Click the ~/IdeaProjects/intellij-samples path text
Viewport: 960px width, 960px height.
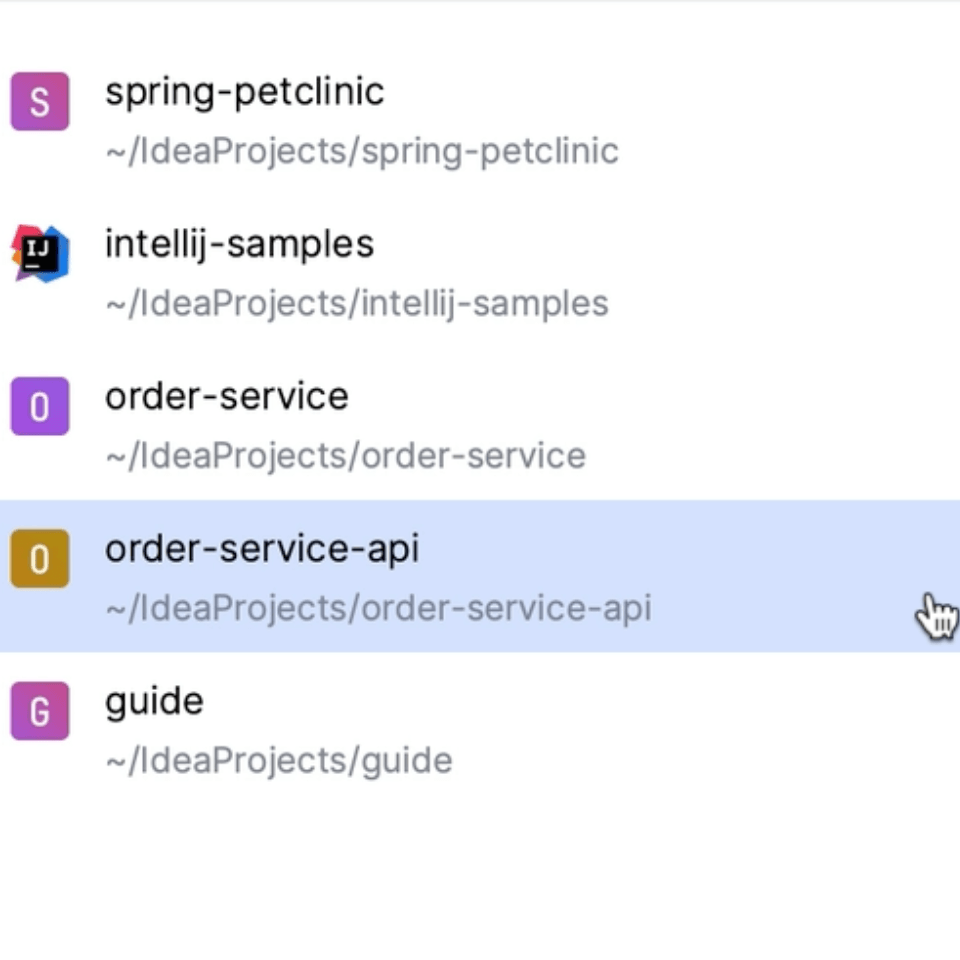click(x=357, y=304)
